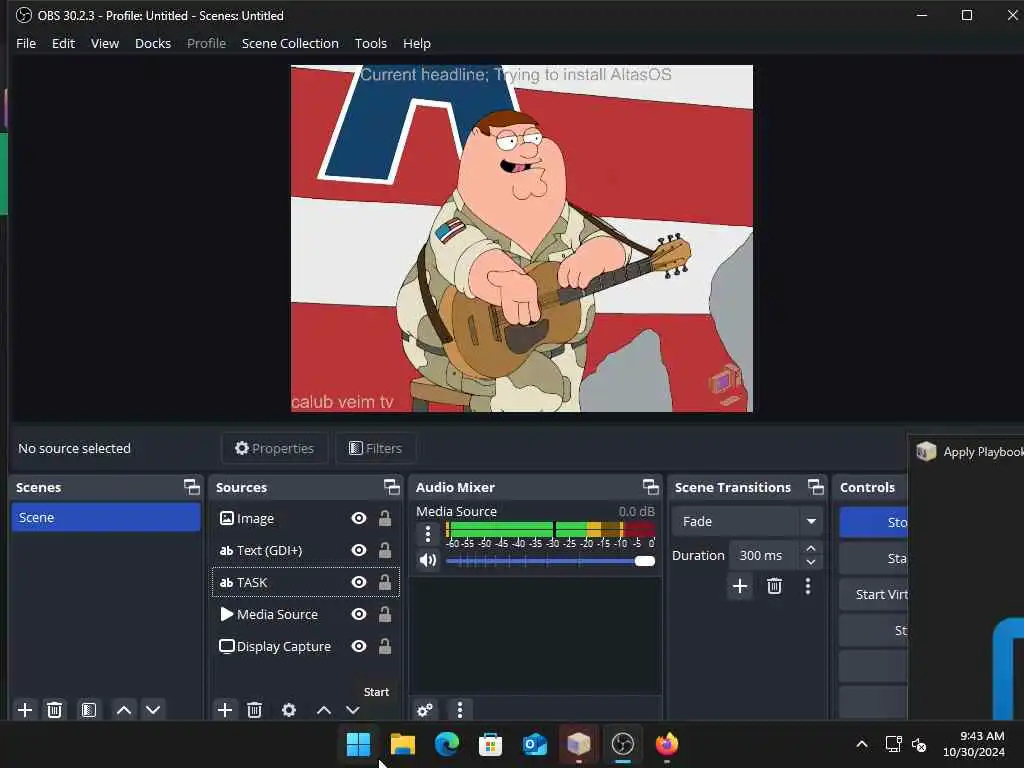Open the Help menu
This screenshot has width=1024, height=768.
coord(417,43)
